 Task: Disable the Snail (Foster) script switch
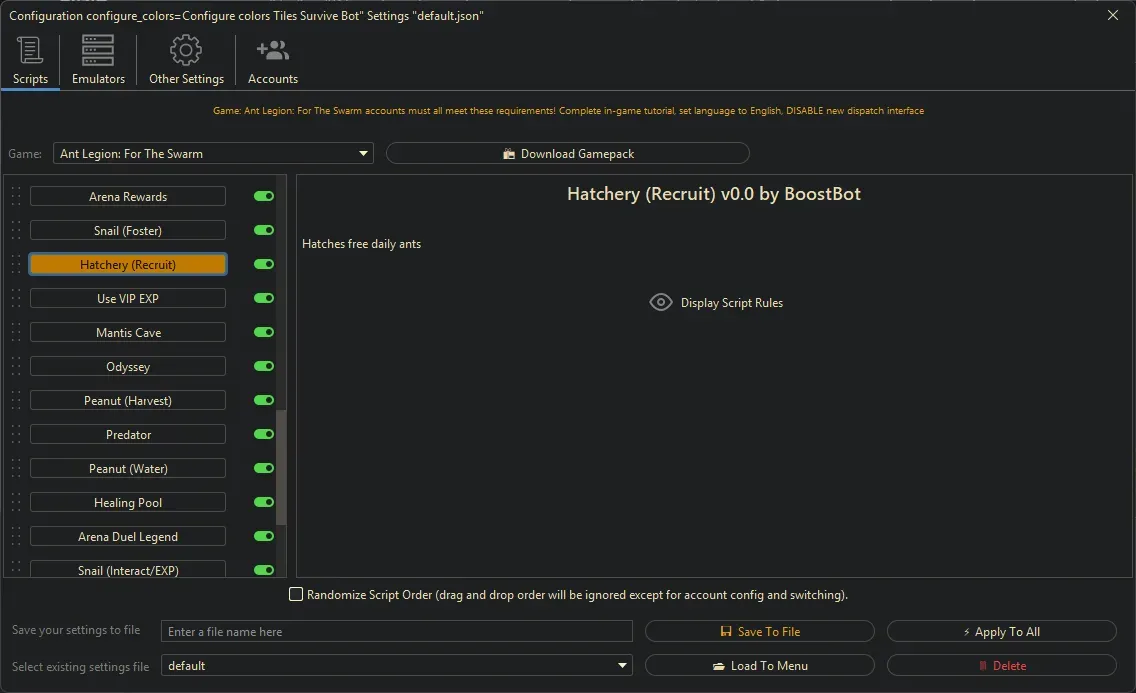point(264,230)
